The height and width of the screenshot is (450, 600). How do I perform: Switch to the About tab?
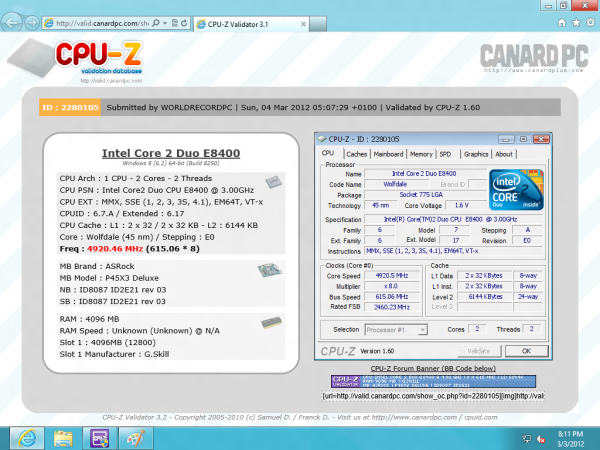point(504,154)
